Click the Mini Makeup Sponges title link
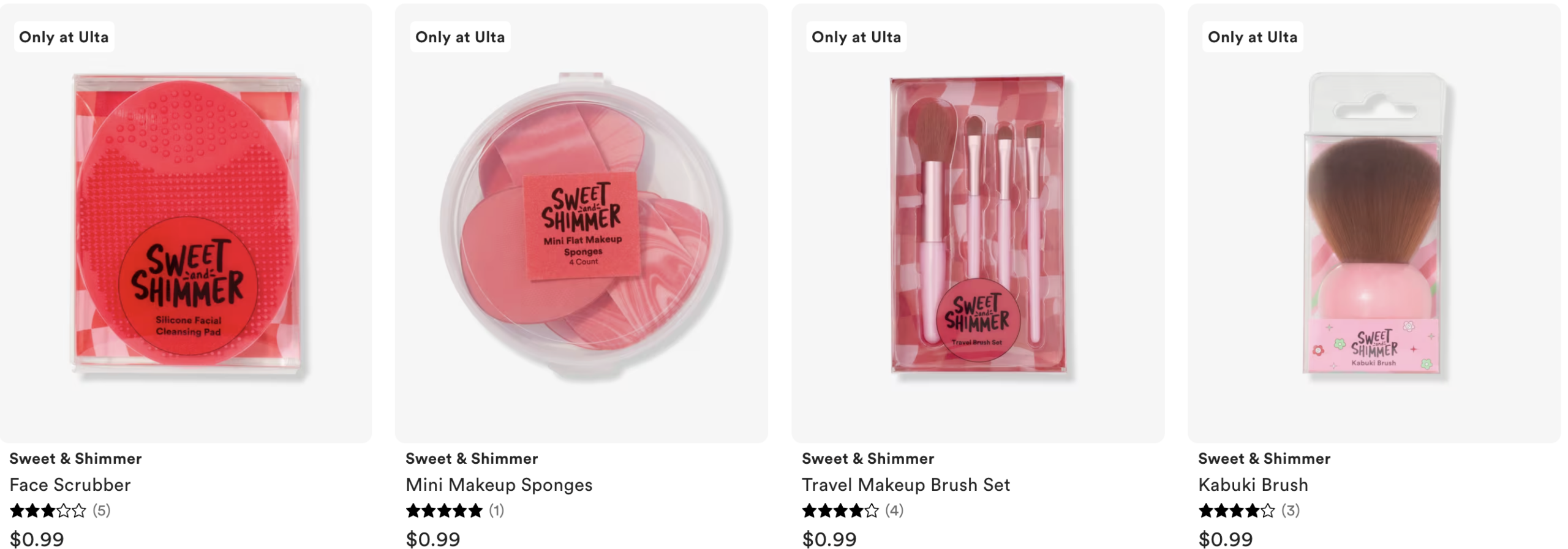Screen dimensions: 1568x549 pyautogui.click(x=499, y=485)
